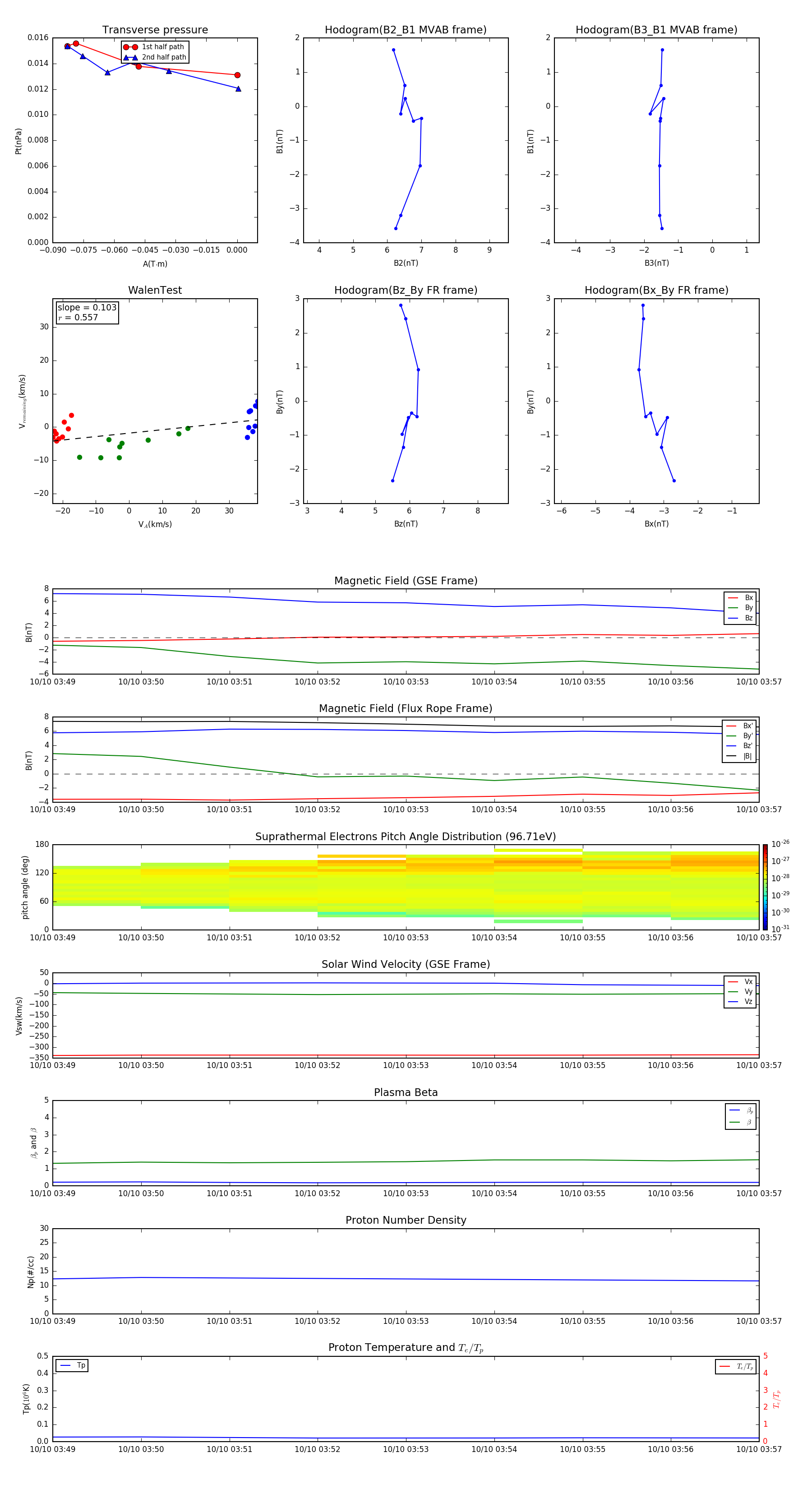The width and height of the screenshot is (812, 1489).
Task: Click the Vx legend entry in solar wind plot
Action: coord(740,982)
